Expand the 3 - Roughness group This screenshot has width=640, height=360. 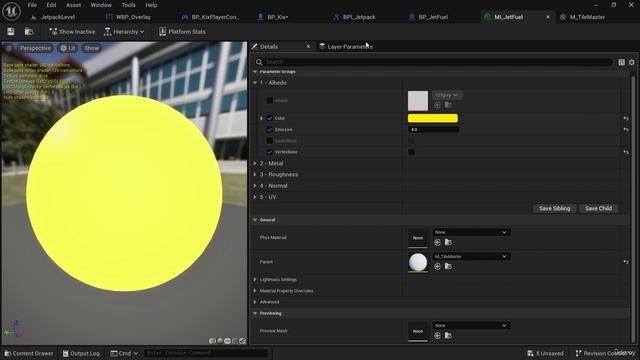coord(255,174)
